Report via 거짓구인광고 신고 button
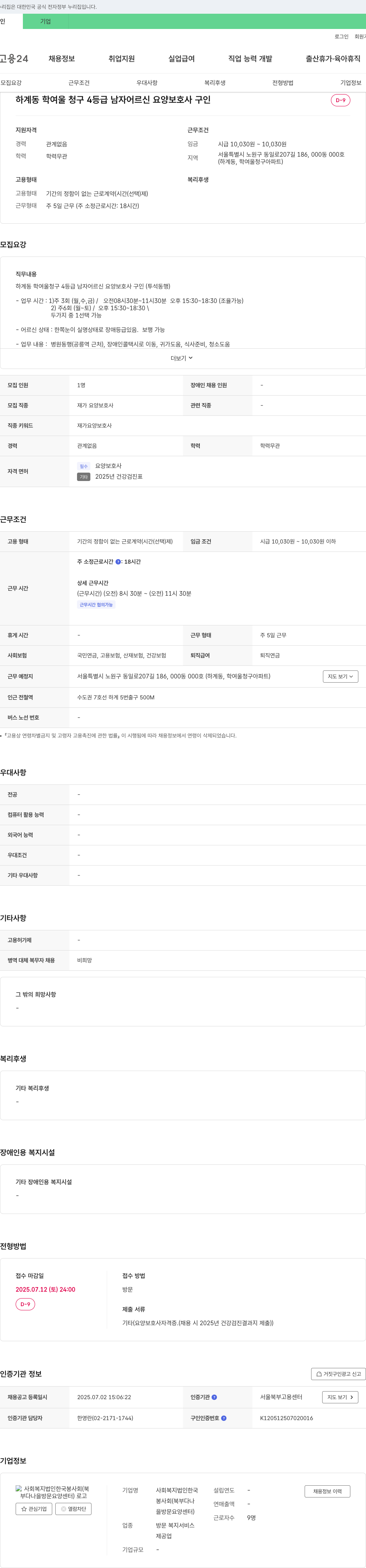The height and width of the screenshot is (1568, 366). [x=339, y=1374]
